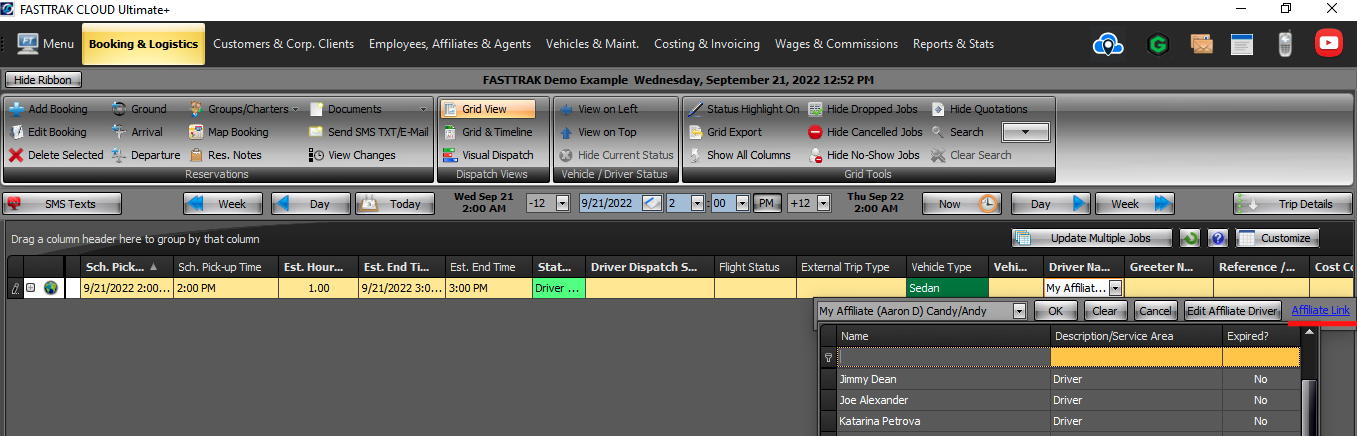Jump to Today

coord(395,204)
